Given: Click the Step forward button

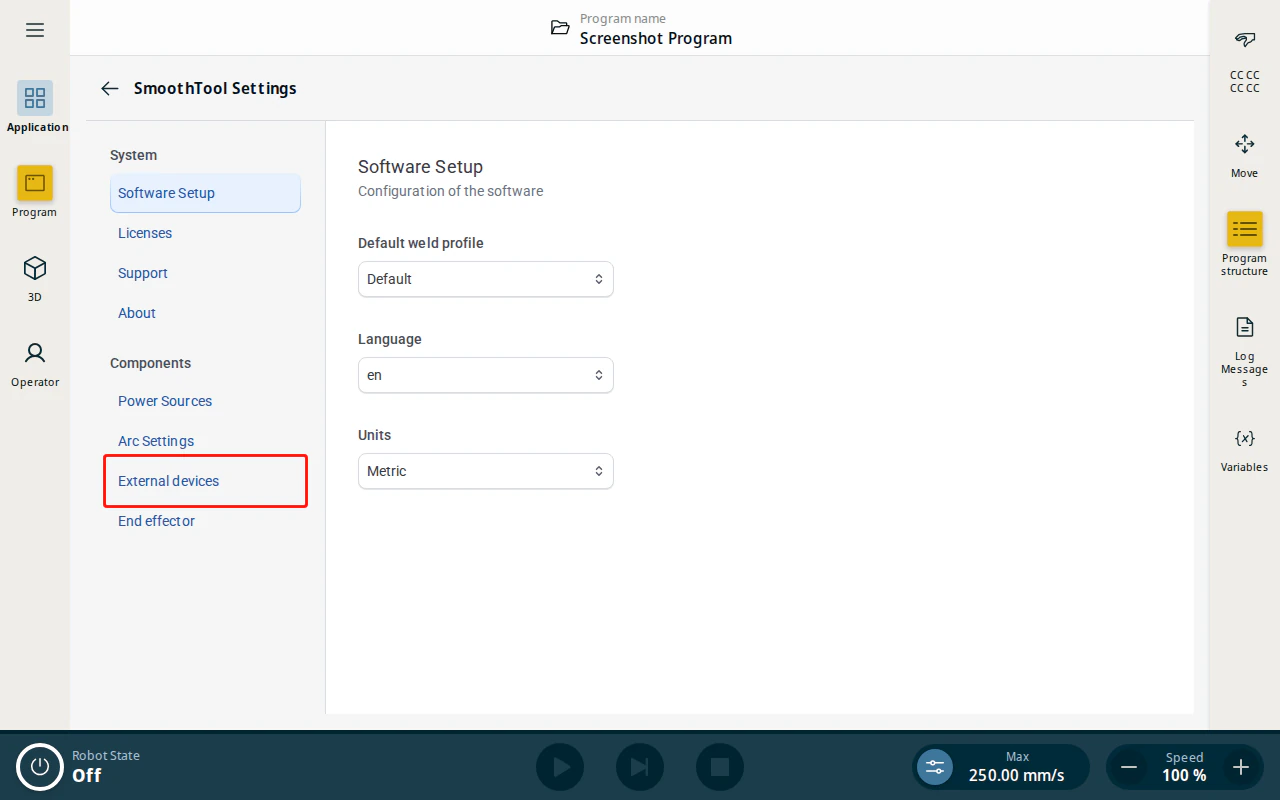Looking at the screenshot, I should [640, 767].
